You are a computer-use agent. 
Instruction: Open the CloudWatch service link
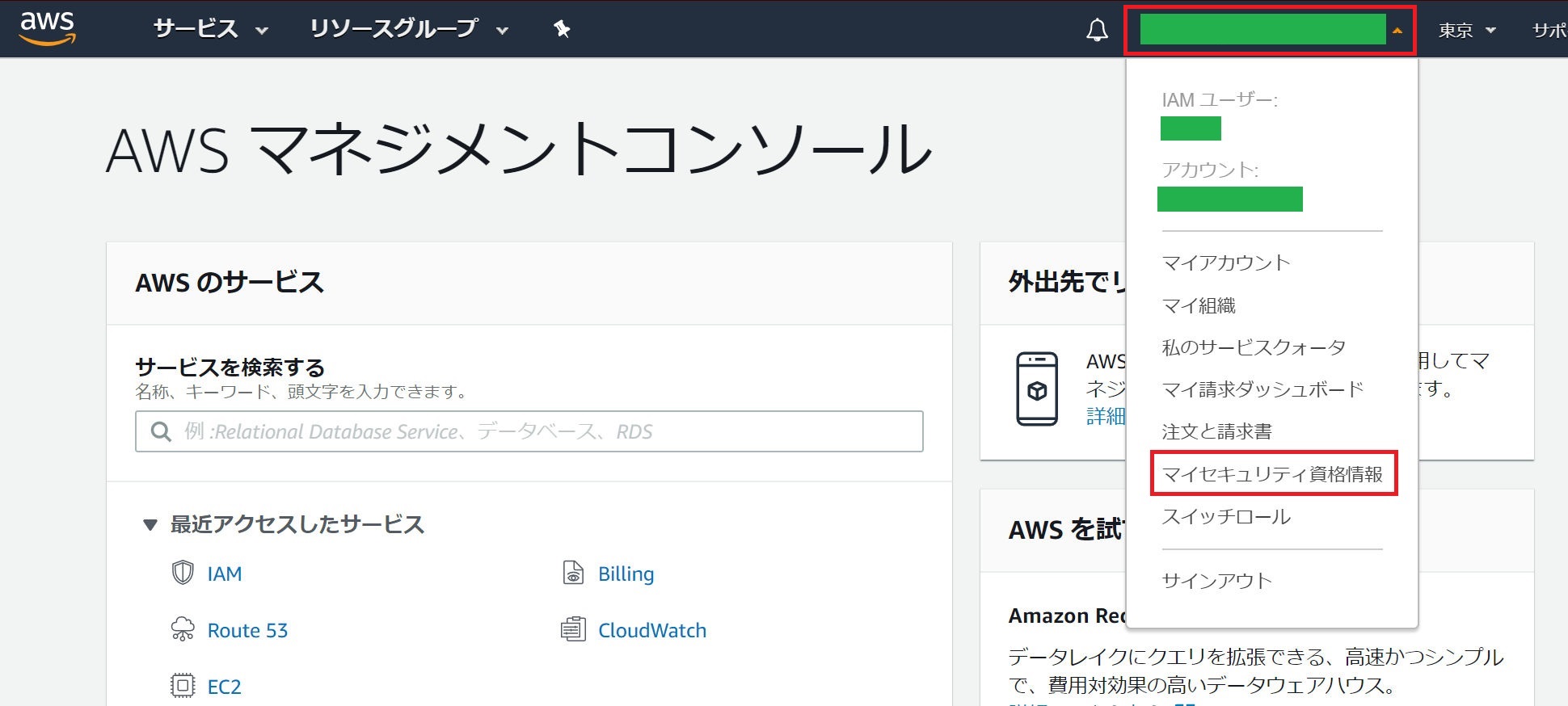click(651, 630)
